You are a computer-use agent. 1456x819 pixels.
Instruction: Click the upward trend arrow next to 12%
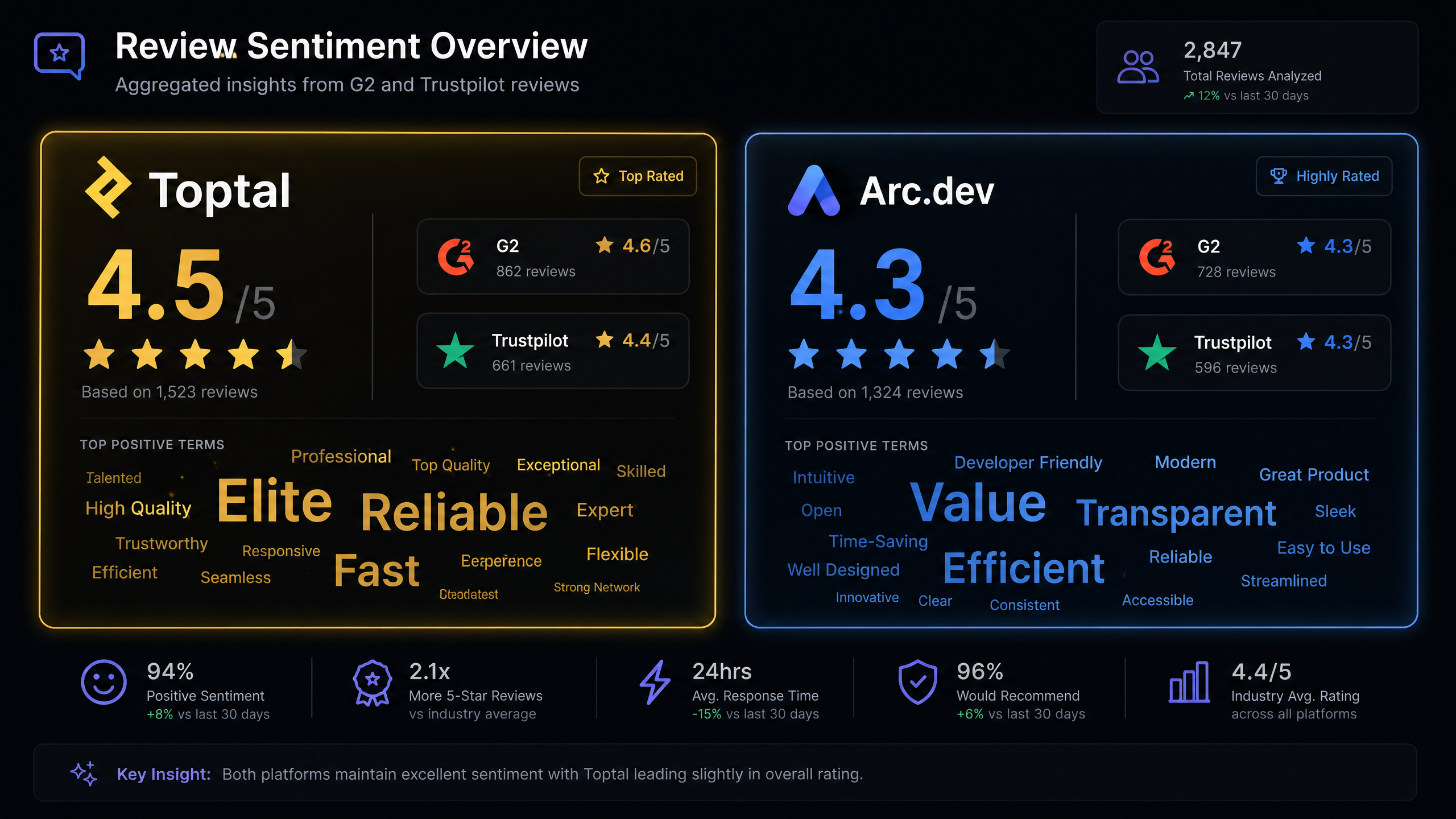pos(1189,96)
